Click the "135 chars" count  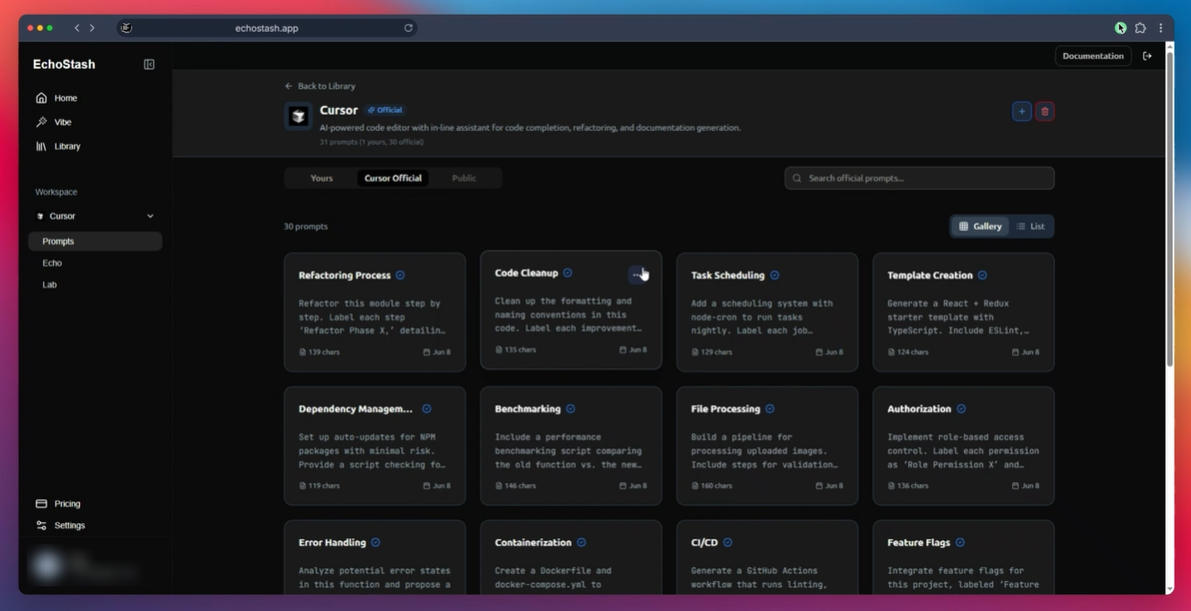click(x=515, y=350)
